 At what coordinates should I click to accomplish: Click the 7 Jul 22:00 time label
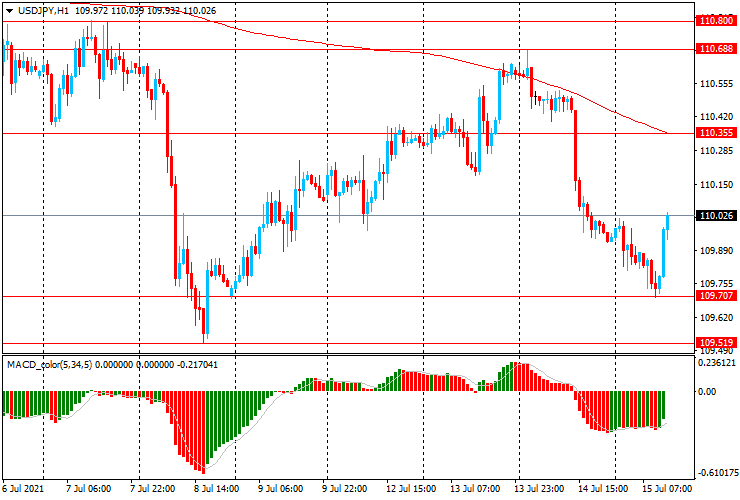coord(152,488)
